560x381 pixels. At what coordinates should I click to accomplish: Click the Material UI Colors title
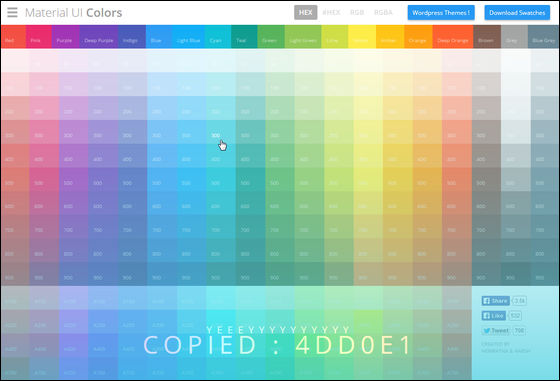point(73,12)
